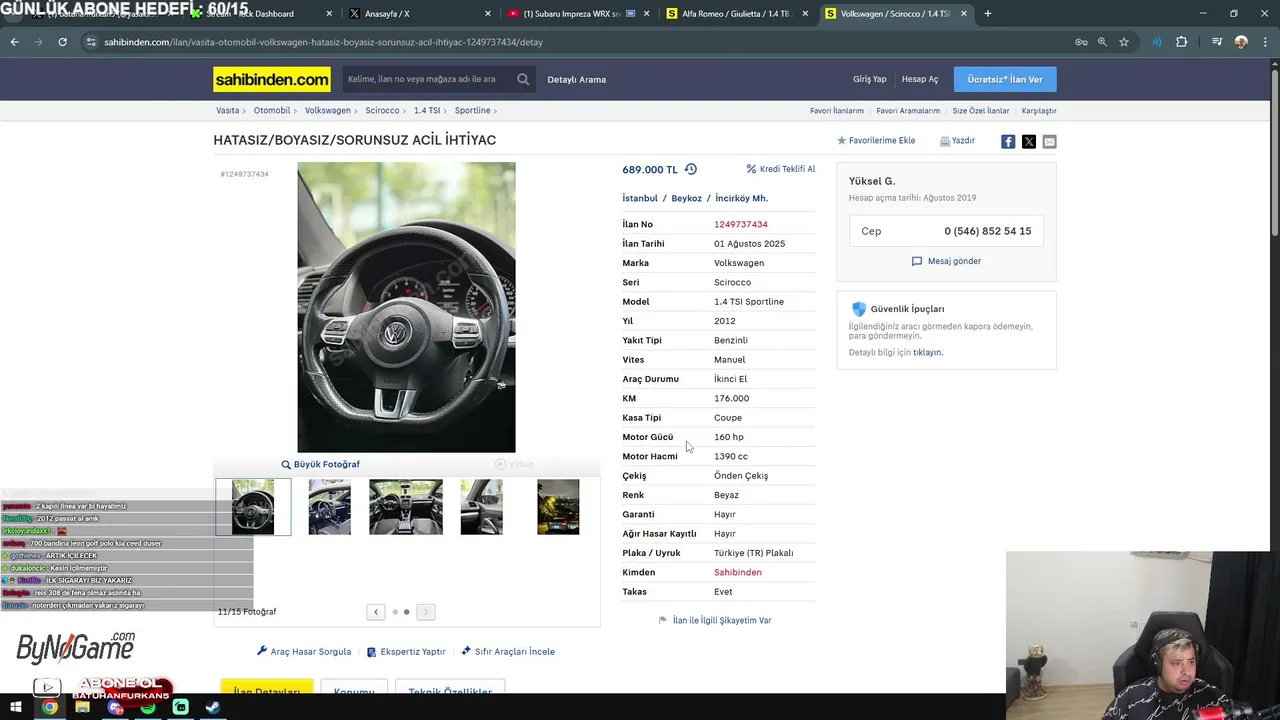Click tıklayın security tips link

tap(928, 352)
